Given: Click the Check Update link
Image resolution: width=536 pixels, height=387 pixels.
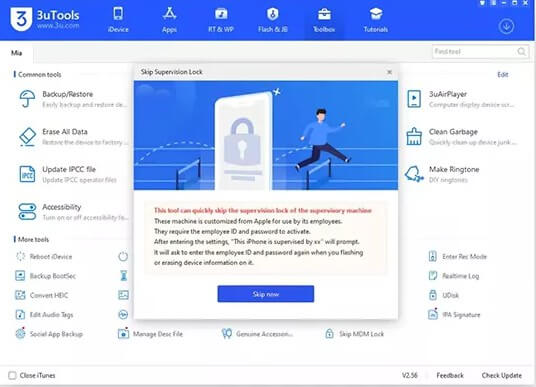Looking at the screenshot, I should coord(501,375).
